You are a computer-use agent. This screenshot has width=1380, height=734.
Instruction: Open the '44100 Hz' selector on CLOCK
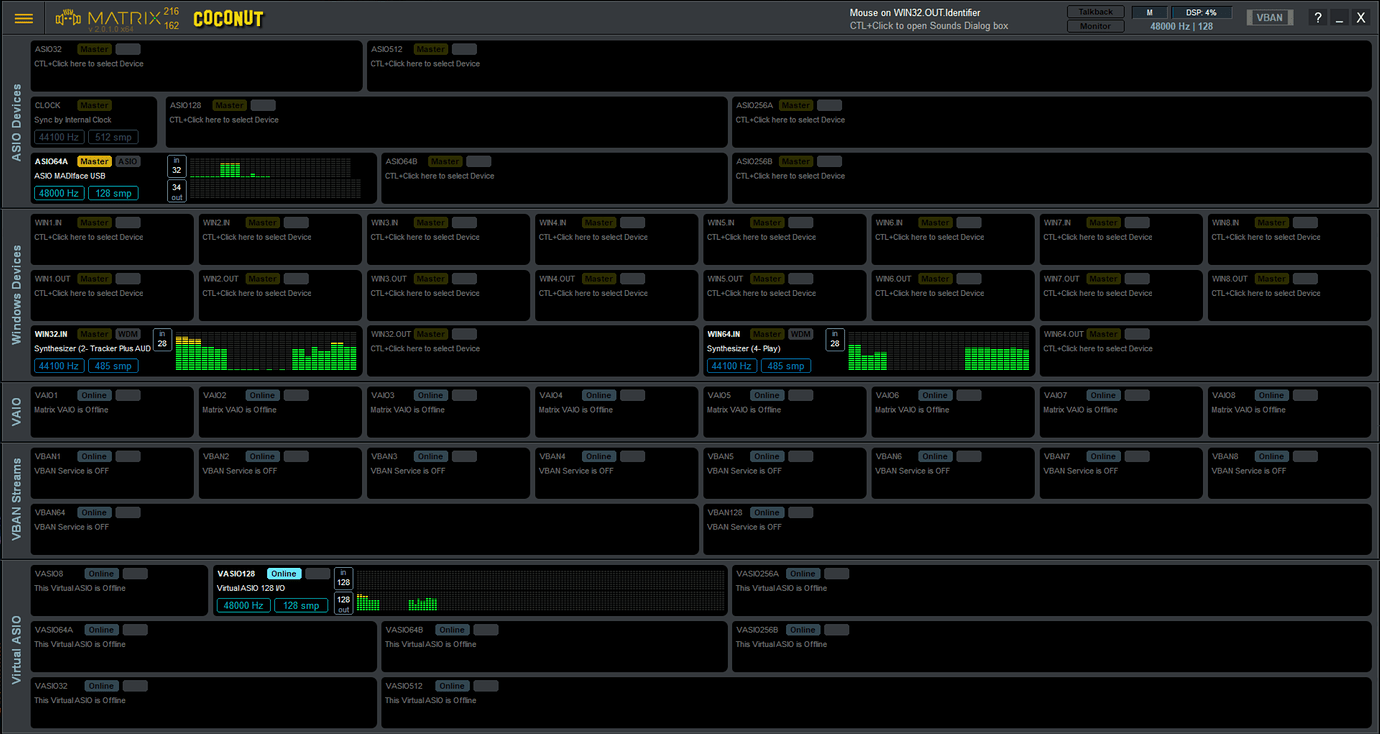58,136
